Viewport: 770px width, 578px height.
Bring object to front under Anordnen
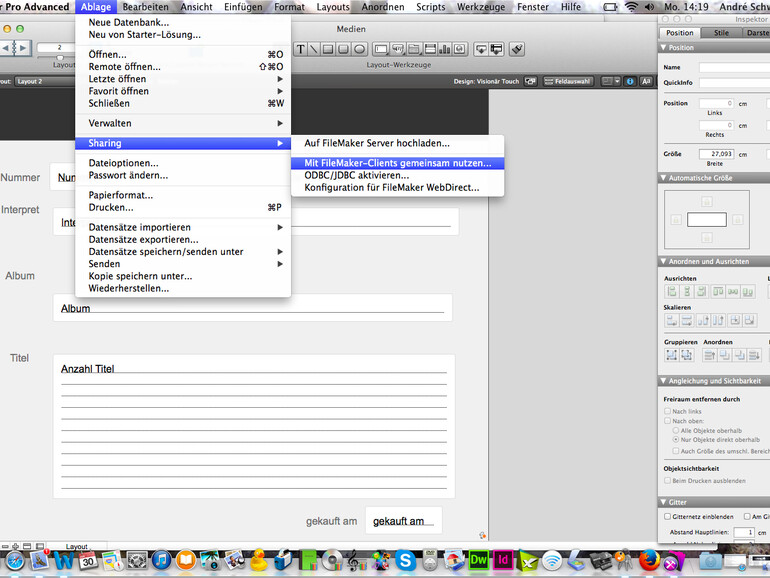(709, 355)
